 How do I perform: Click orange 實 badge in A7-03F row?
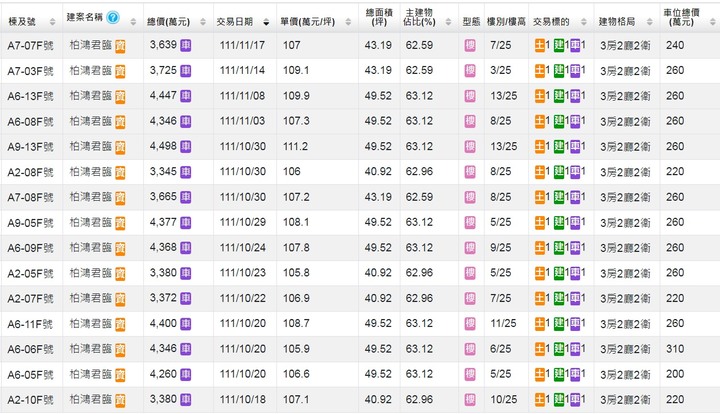[x=120, y=71]
